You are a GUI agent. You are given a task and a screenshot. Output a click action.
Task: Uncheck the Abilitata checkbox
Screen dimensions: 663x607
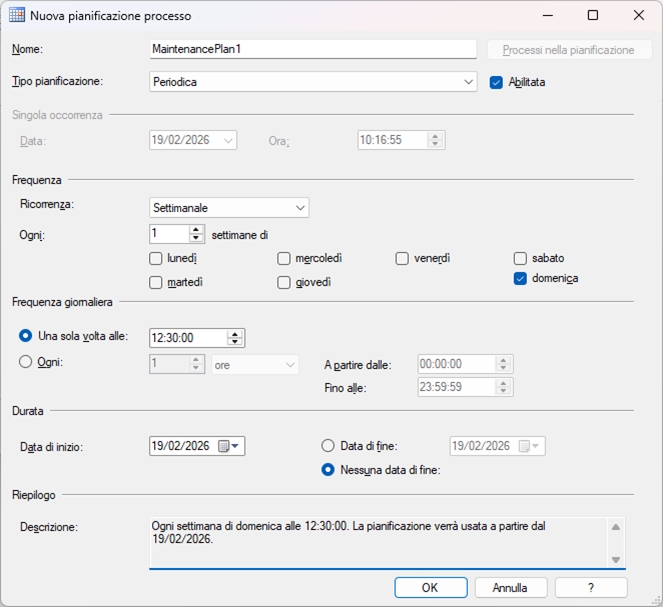point(496,82)
